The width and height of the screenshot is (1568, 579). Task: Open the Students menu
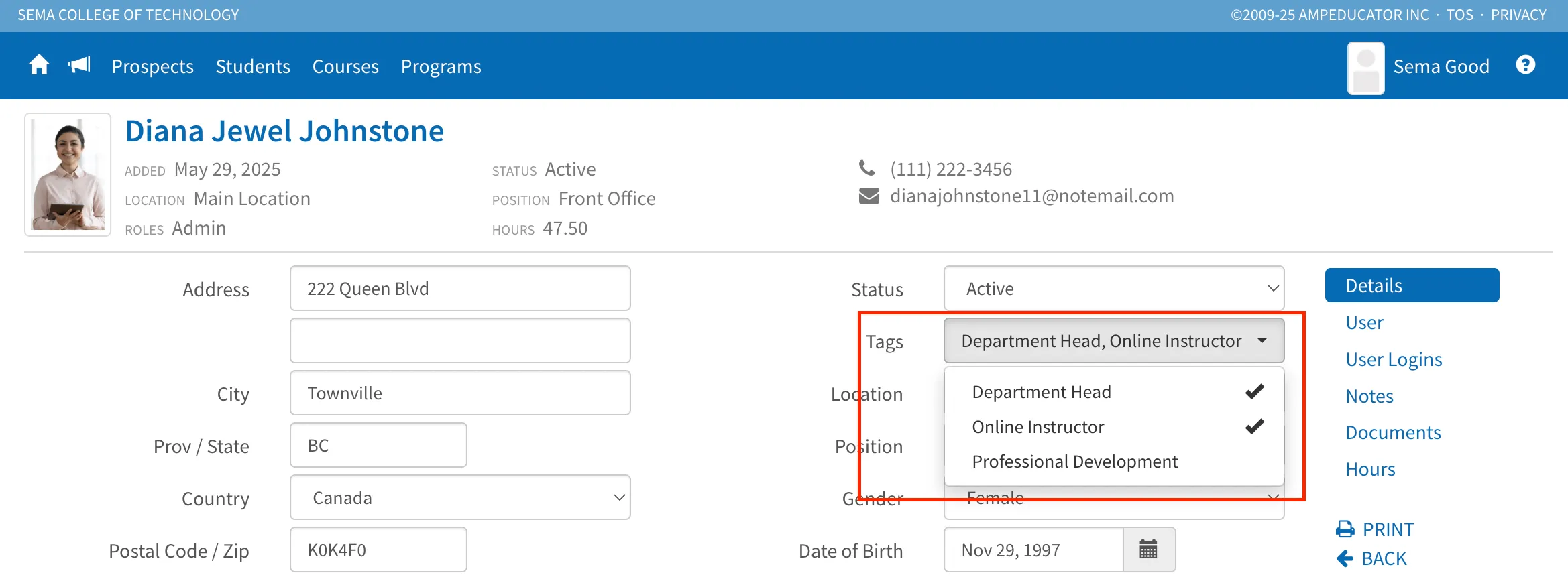tap(253, 66)
